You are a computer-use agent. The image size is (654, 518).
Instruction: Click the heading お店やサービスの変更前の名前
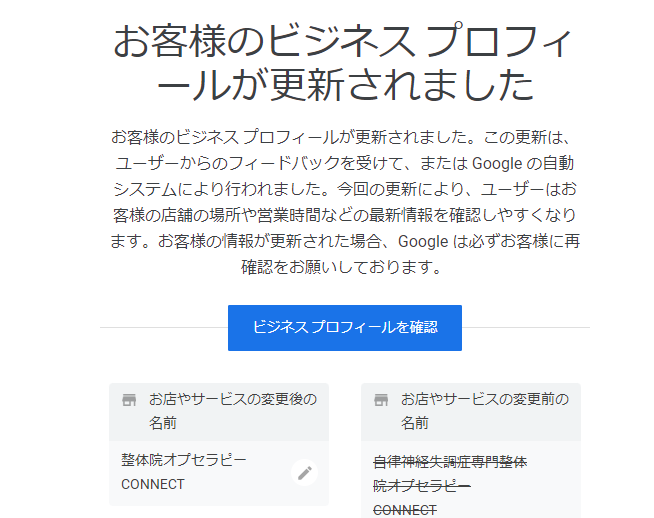click(x=485, y=411)
